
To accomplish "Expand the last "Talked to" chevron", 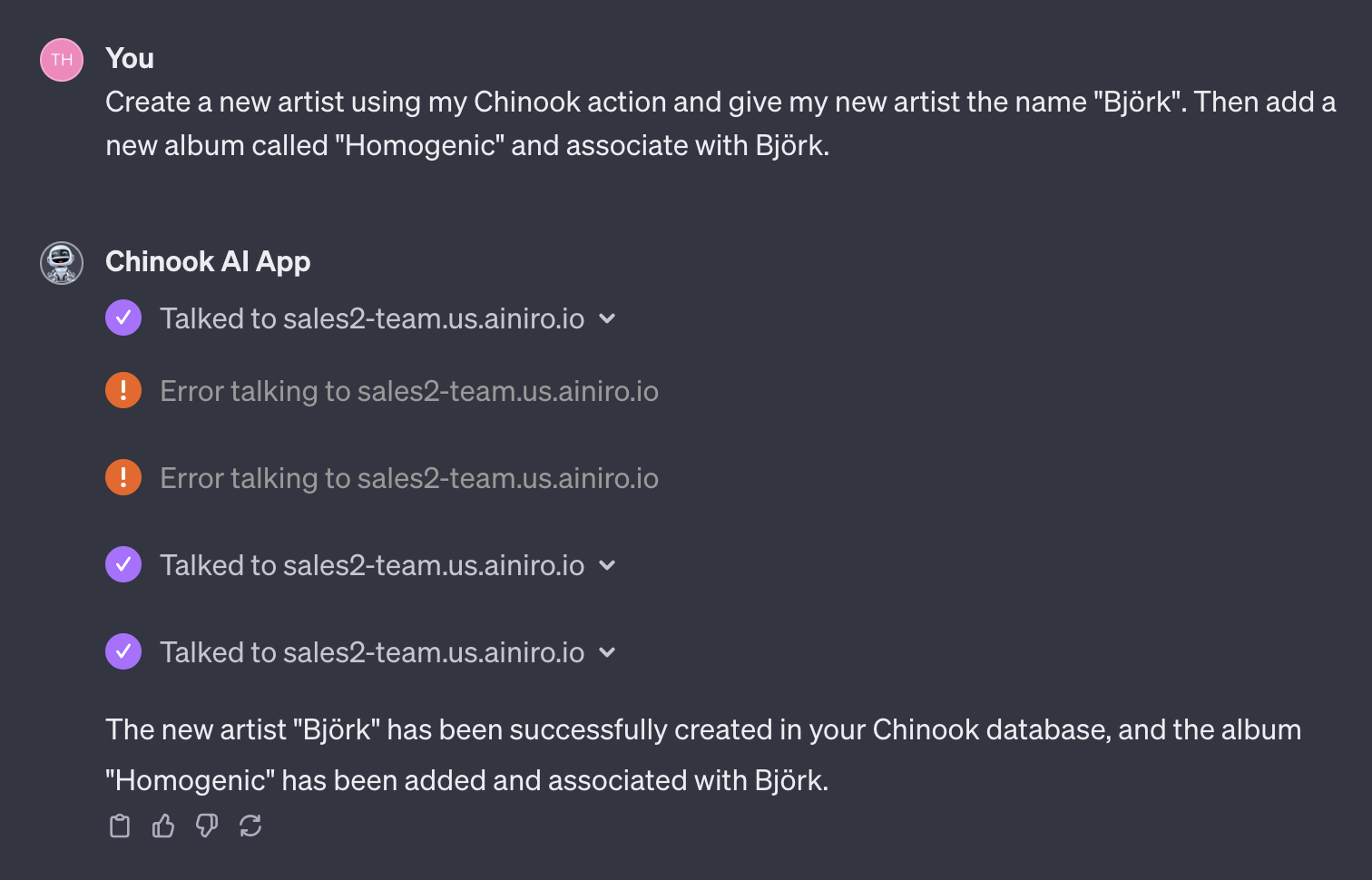I will pyautogui.click(x=608, y=652).
